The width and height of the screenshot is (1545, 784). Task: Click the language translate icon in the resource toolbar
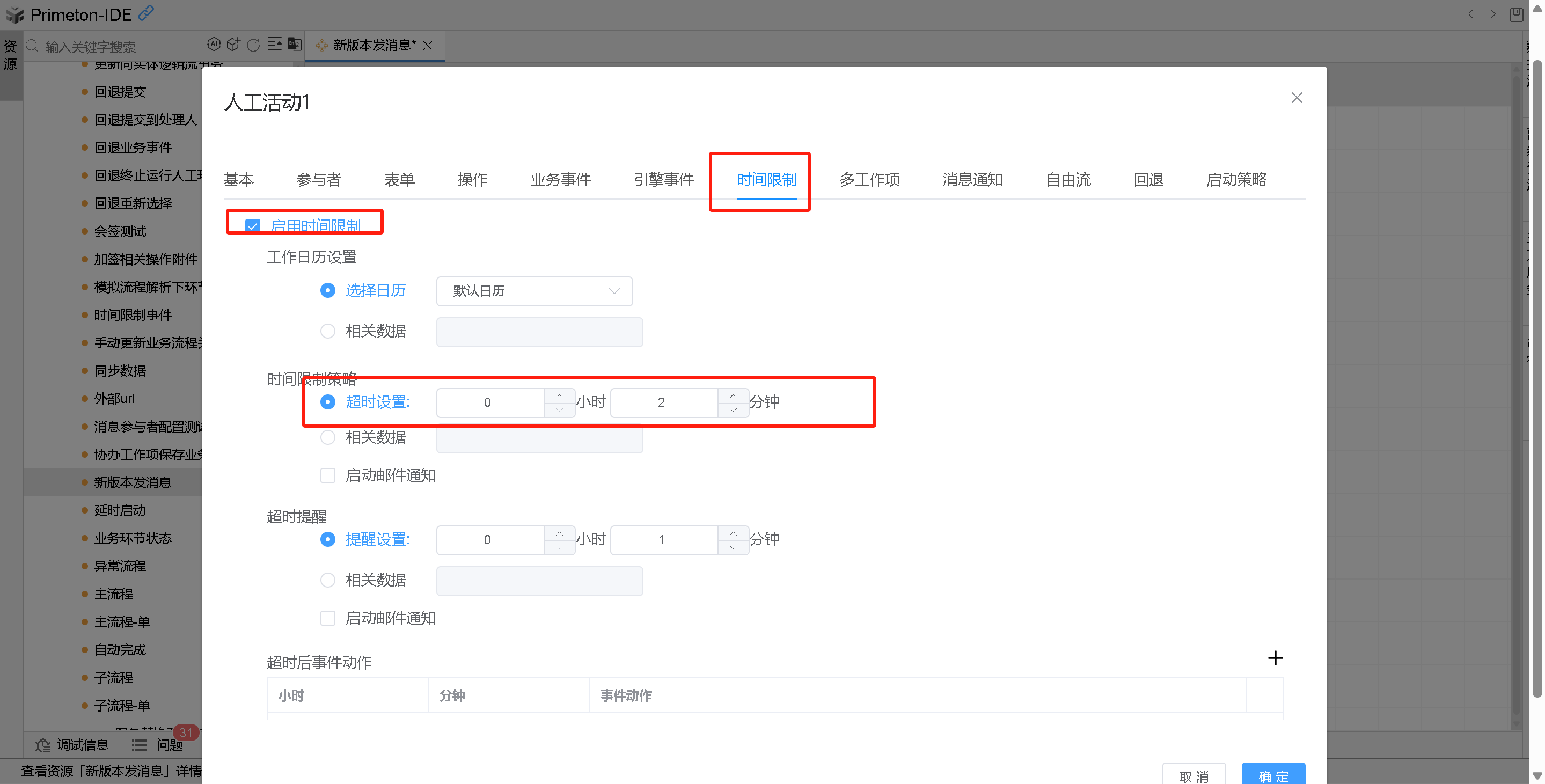point(294,44)
